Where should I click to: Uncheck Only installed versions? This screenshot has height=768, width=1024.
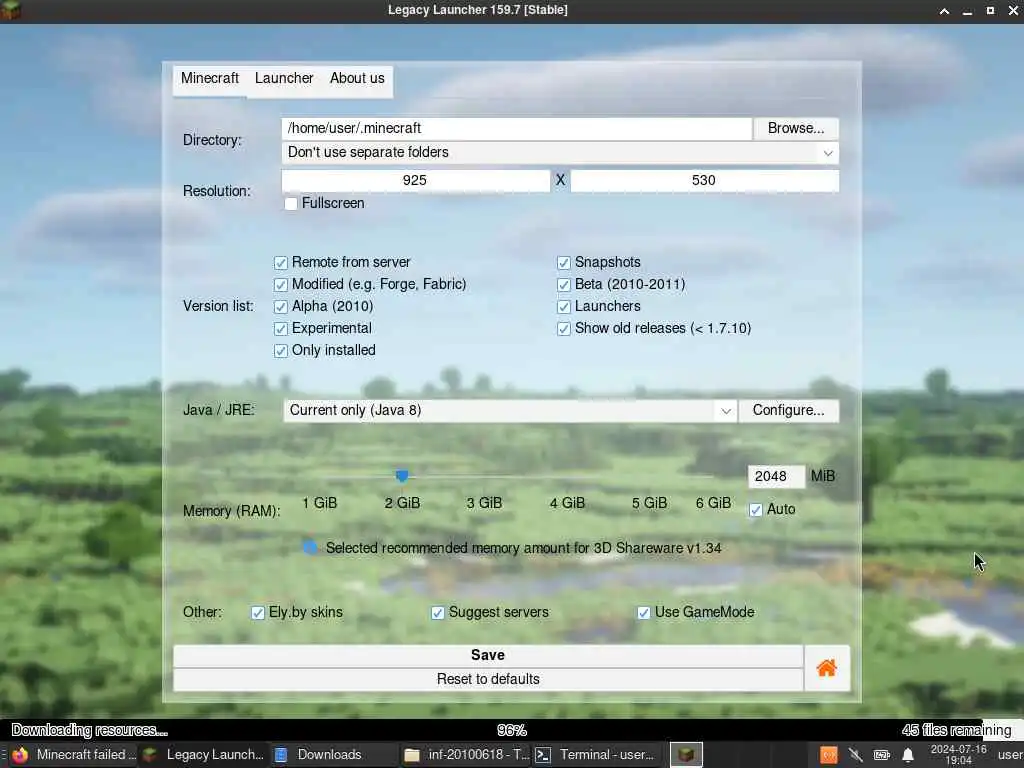point(281,351)
